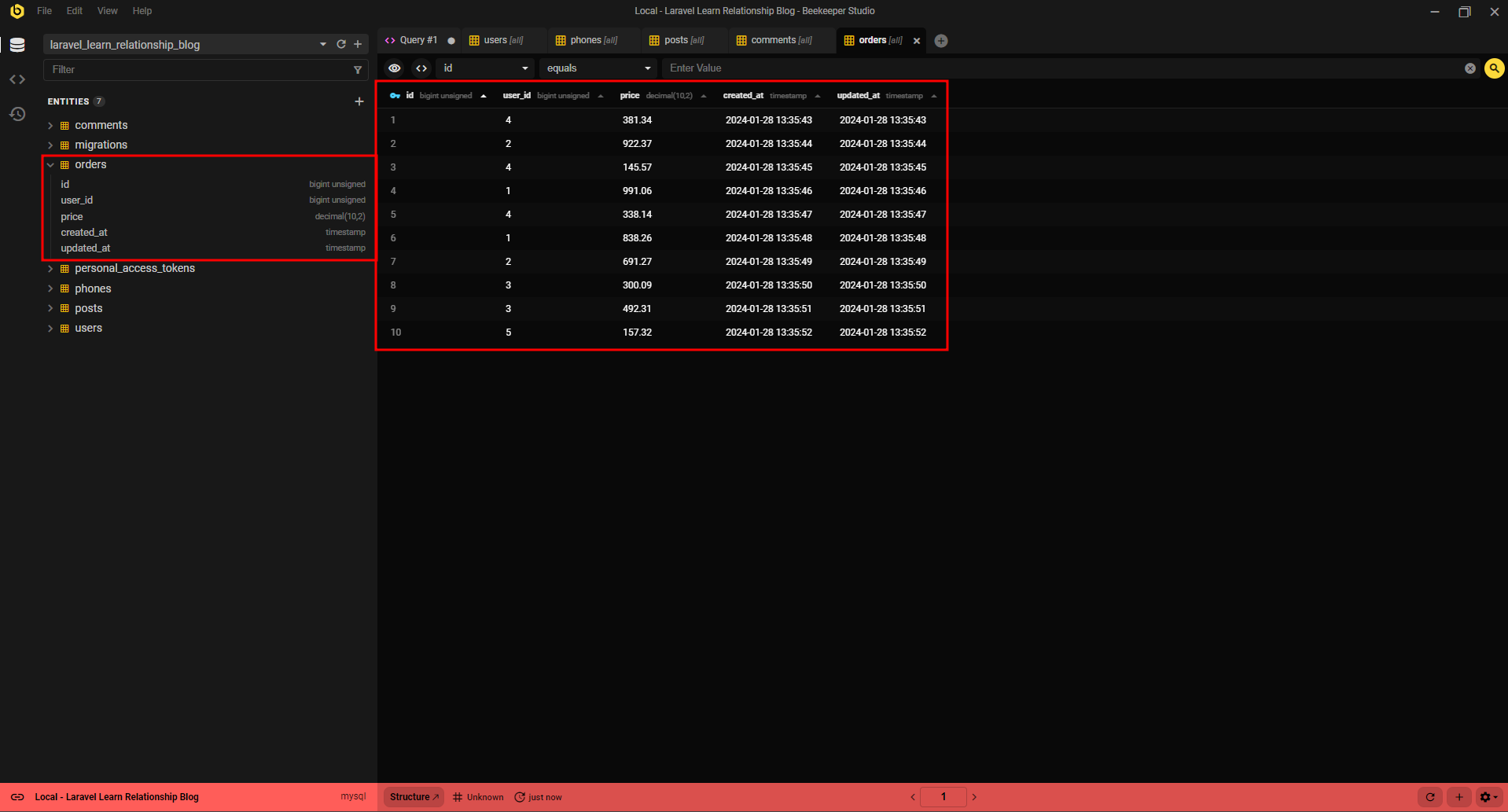The width and height of the screenshot is (1508, 812).
Task: Select the database entities sidebar icon
Action: point(17,45)
